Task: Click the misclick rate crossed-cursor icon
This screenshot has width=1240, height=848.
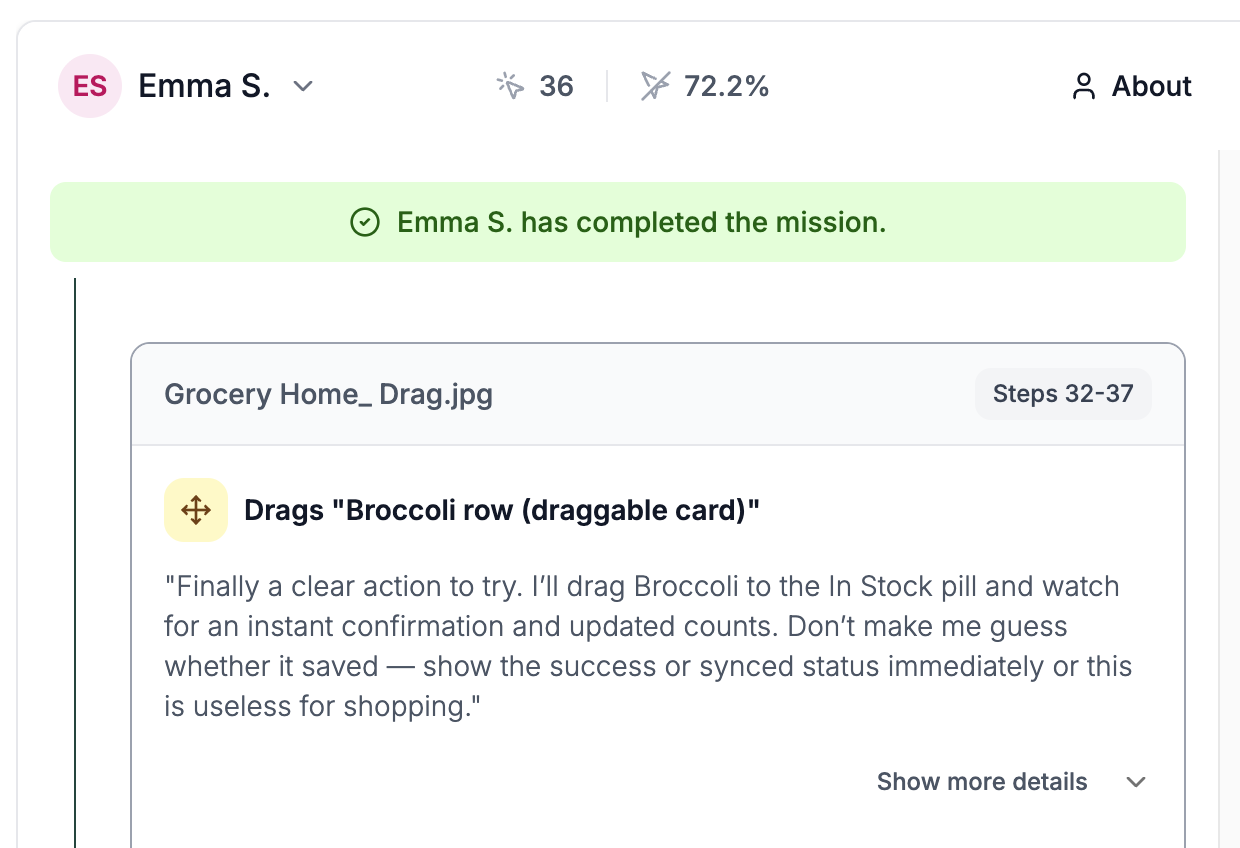Action: [655, 86]
